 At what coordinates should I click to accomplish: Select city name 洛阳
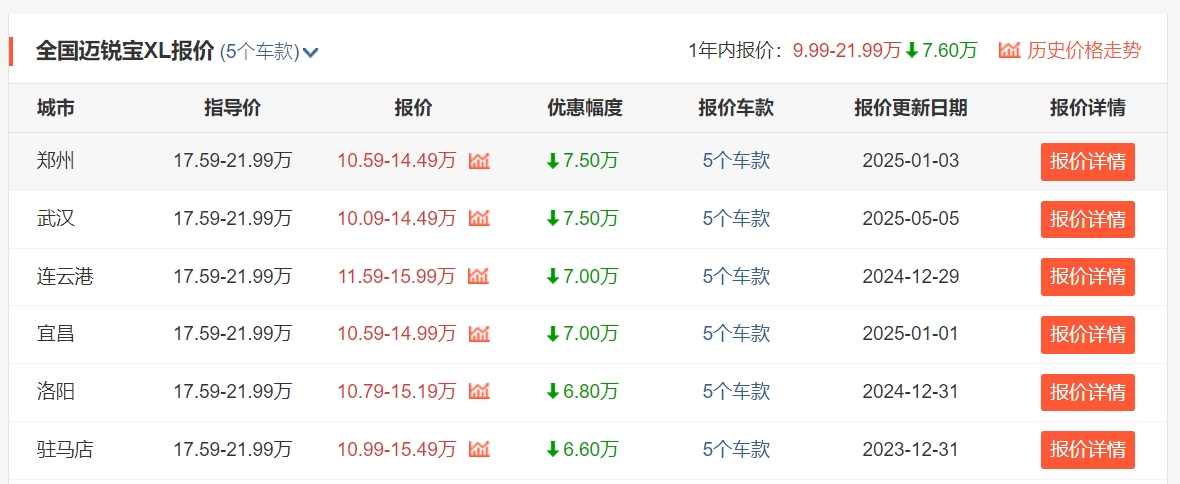[x=56, y=391]
